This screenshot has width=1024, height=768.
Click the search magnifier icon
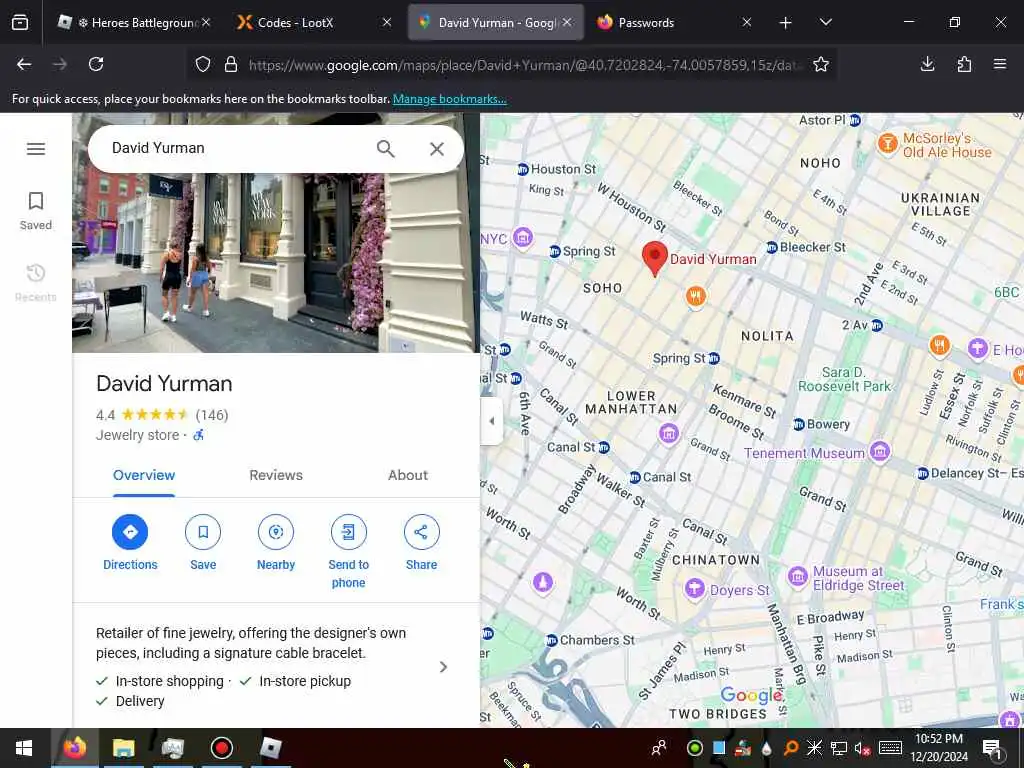tap(385, 149)
